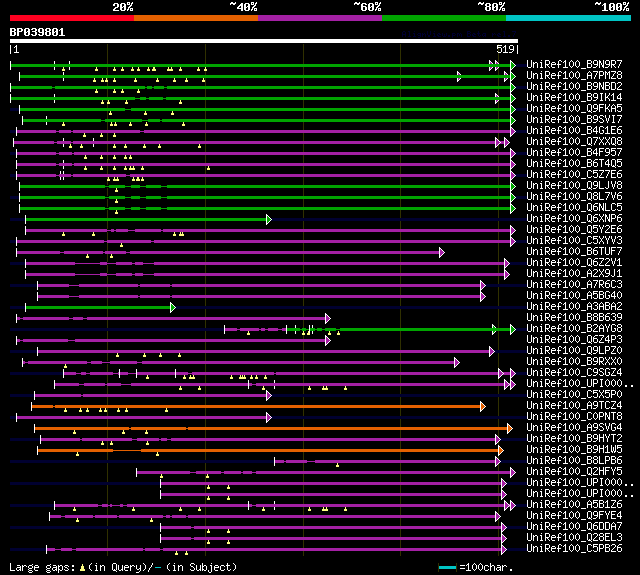Pick the UniRef100_B8B639 label
Image resolution: width=640 pixels, height=575 pixels.
coord(574,318)
